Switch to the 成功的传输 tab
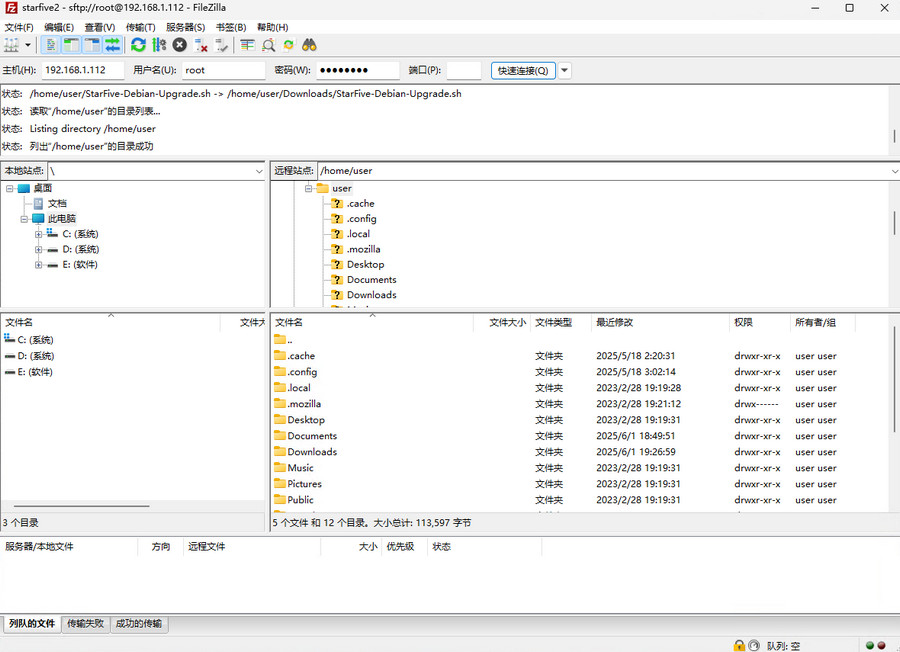Image resolution: width=900 pixels, height=652 pixels. tap(138, 624)
